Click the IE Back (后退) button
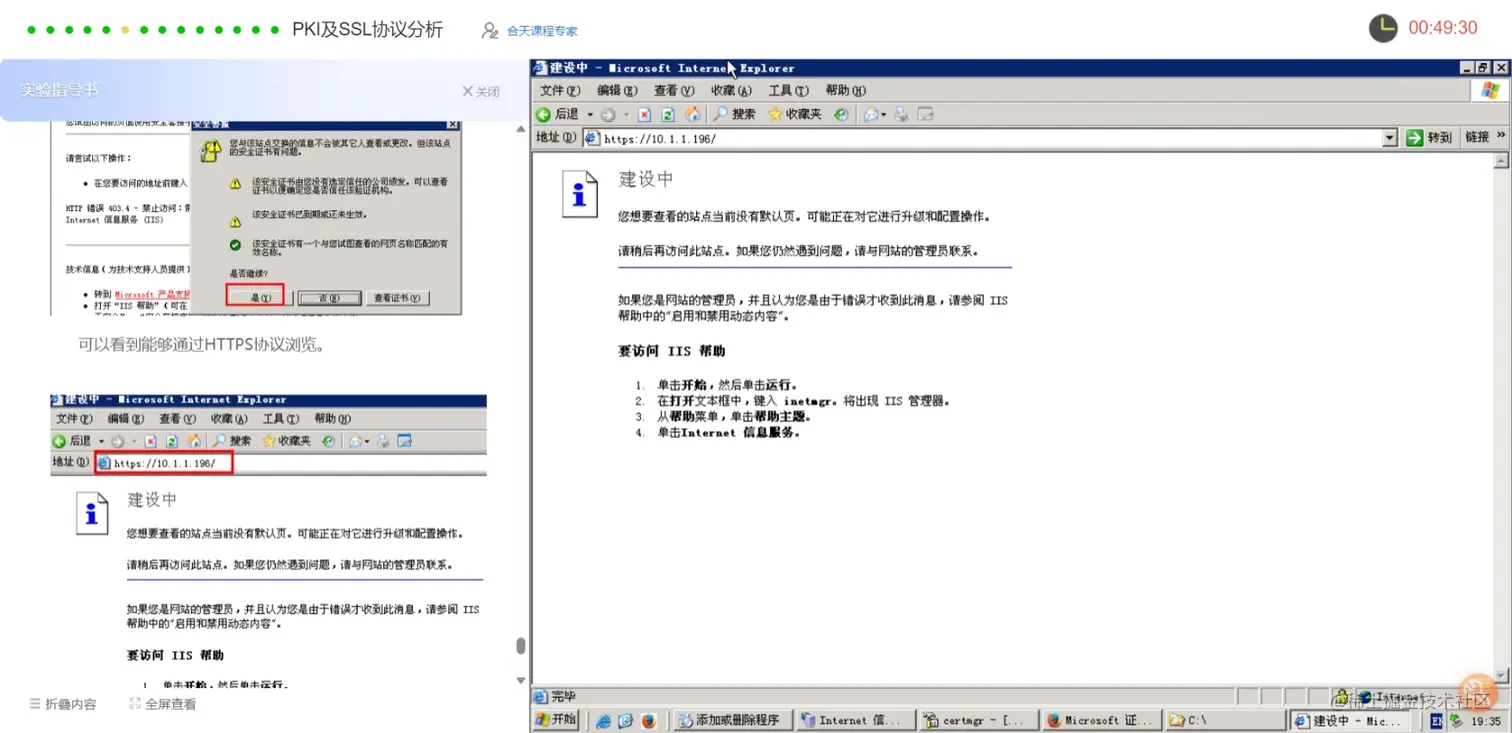 point(558,114)
